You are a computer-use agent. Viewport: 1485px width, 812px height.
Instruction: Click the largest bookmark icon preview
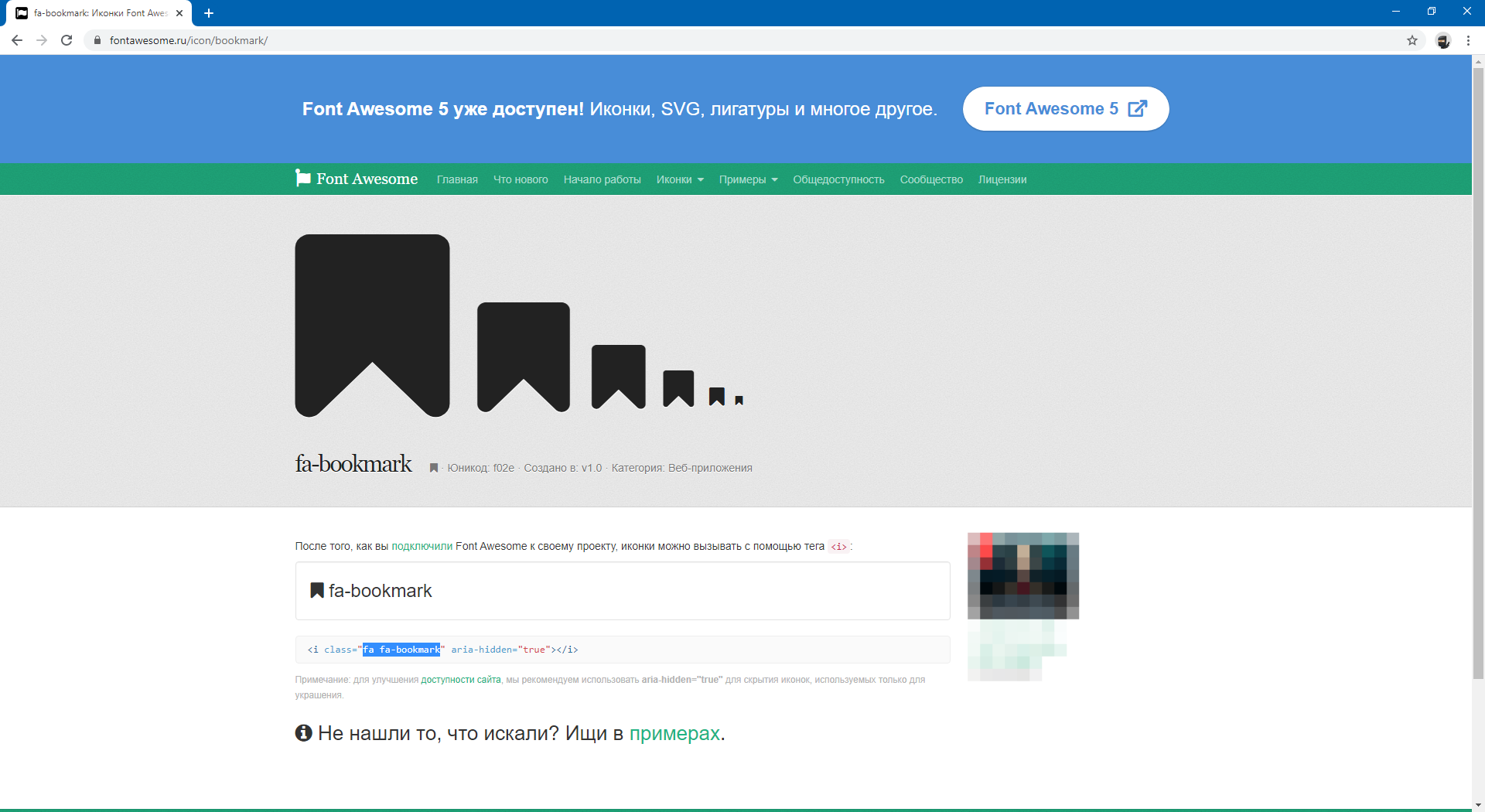(372, 317)
